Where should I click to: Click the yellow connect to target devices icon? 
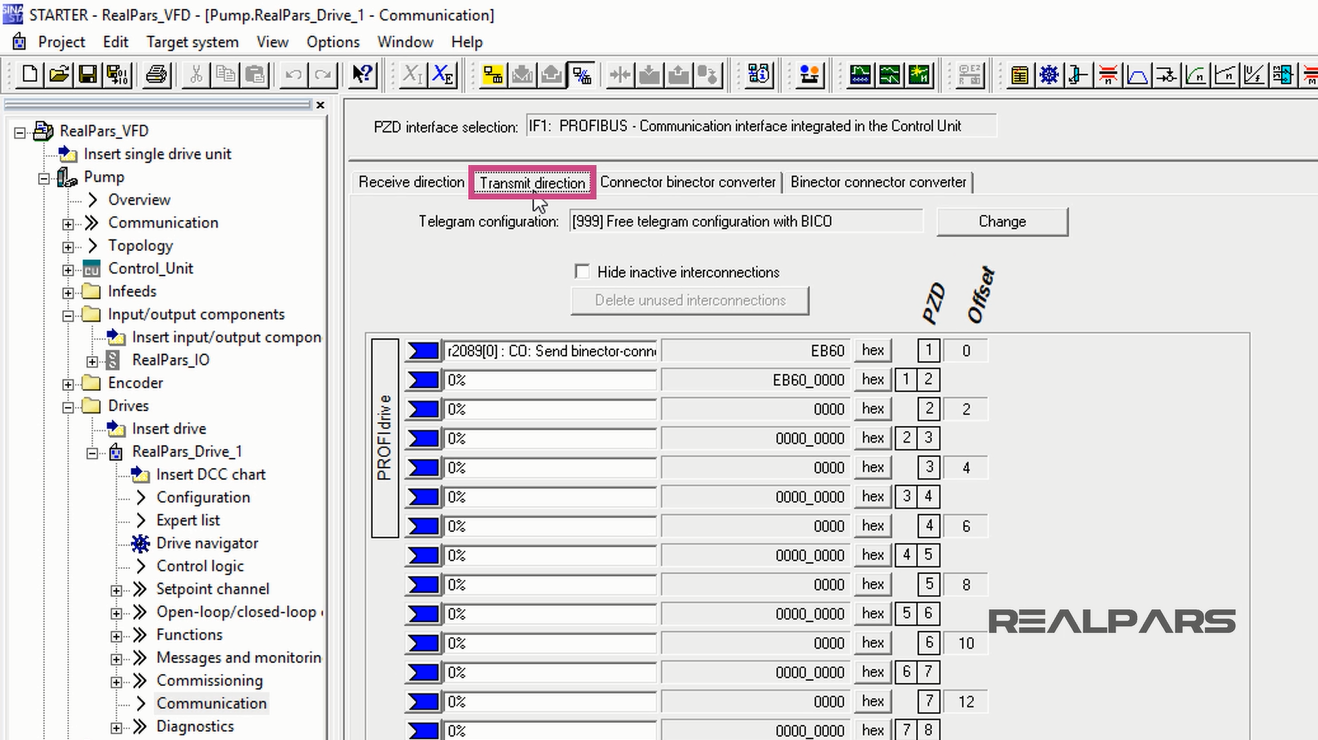[x=493, y=75]
